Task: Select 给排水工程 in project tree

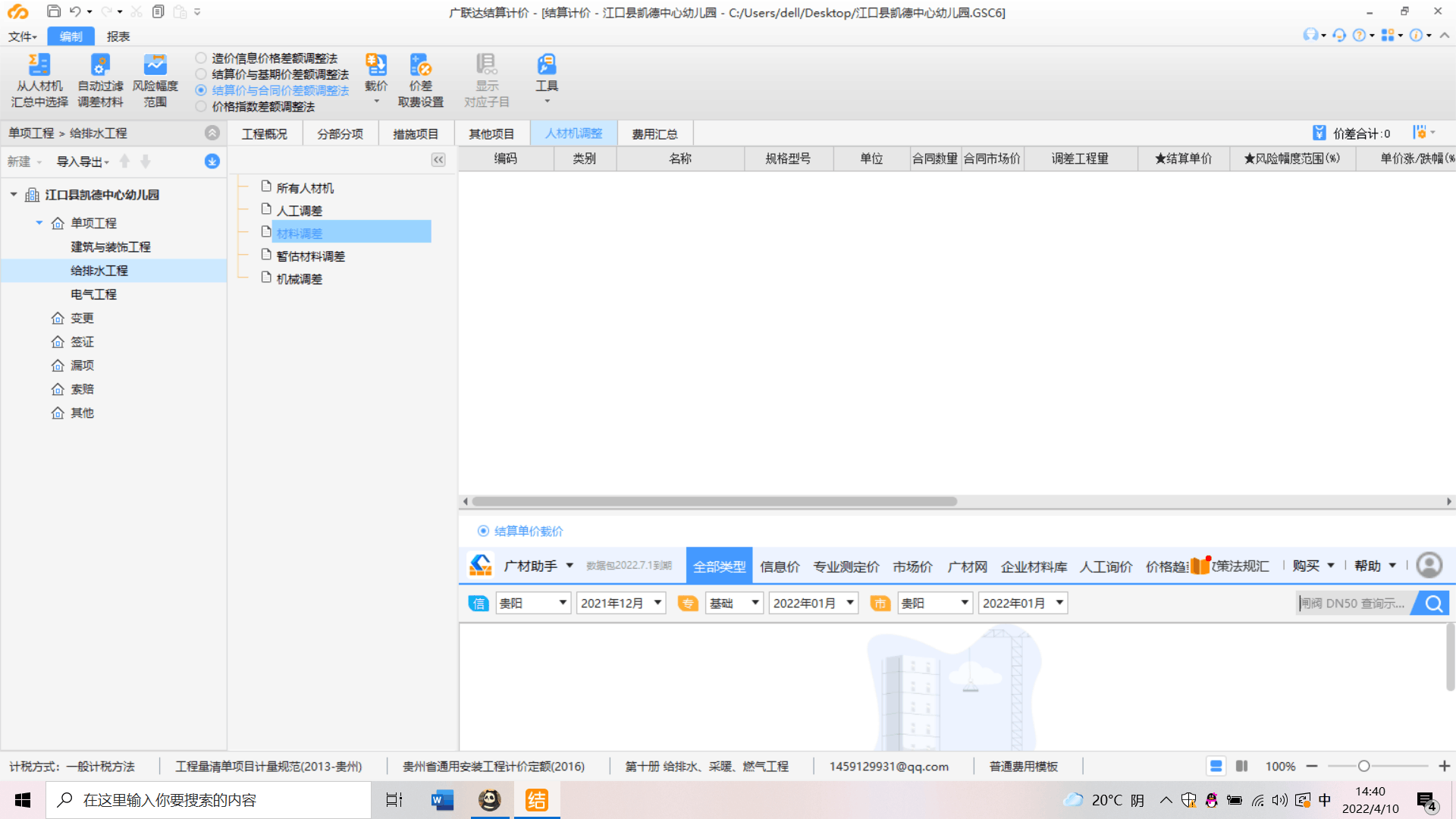Action: (x=99, y=270)
